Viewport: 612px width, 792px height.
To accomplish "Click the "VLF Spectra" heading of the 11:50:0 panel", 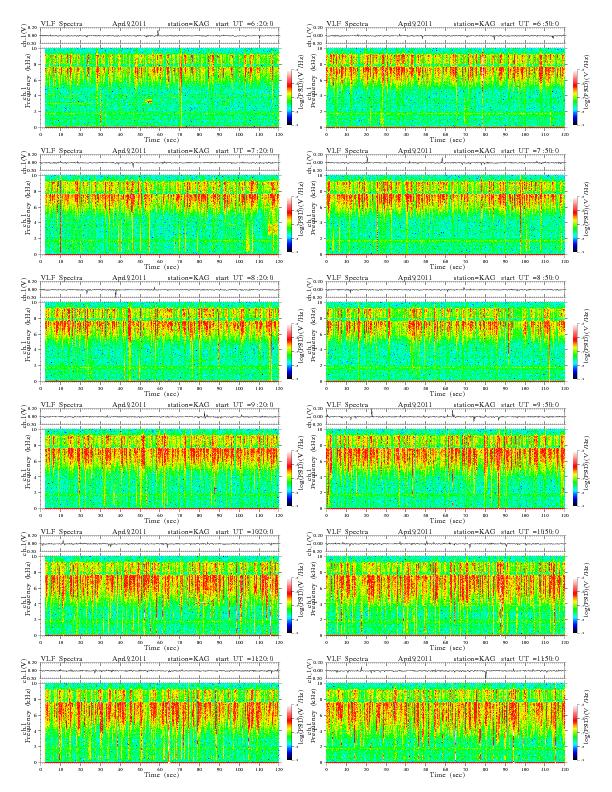I will [347, 659].
